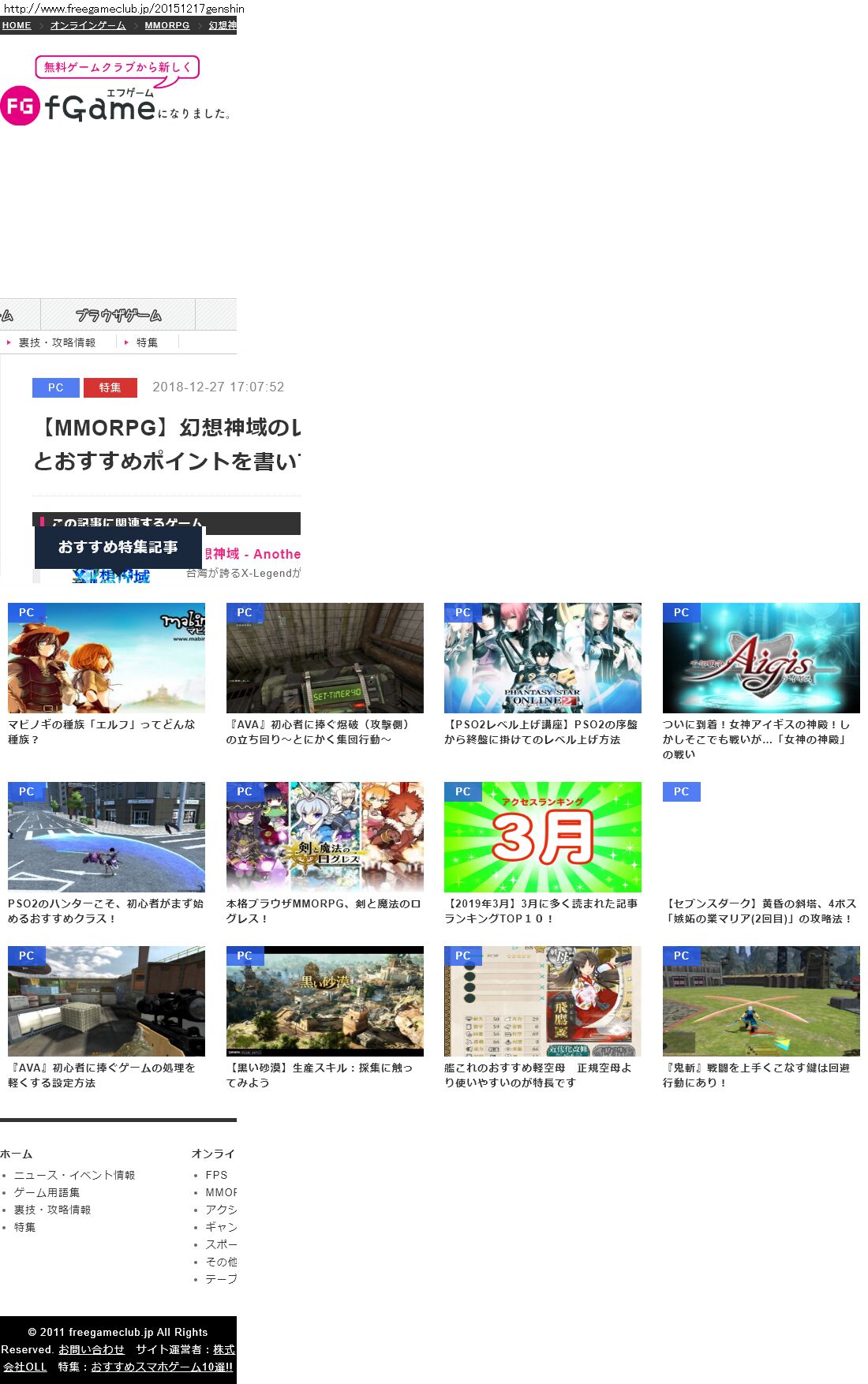This screenshot has height=1384, width=868.
Task: Open the 黒い砂漠 production skill thumbnail
Action: [324, 1001]
